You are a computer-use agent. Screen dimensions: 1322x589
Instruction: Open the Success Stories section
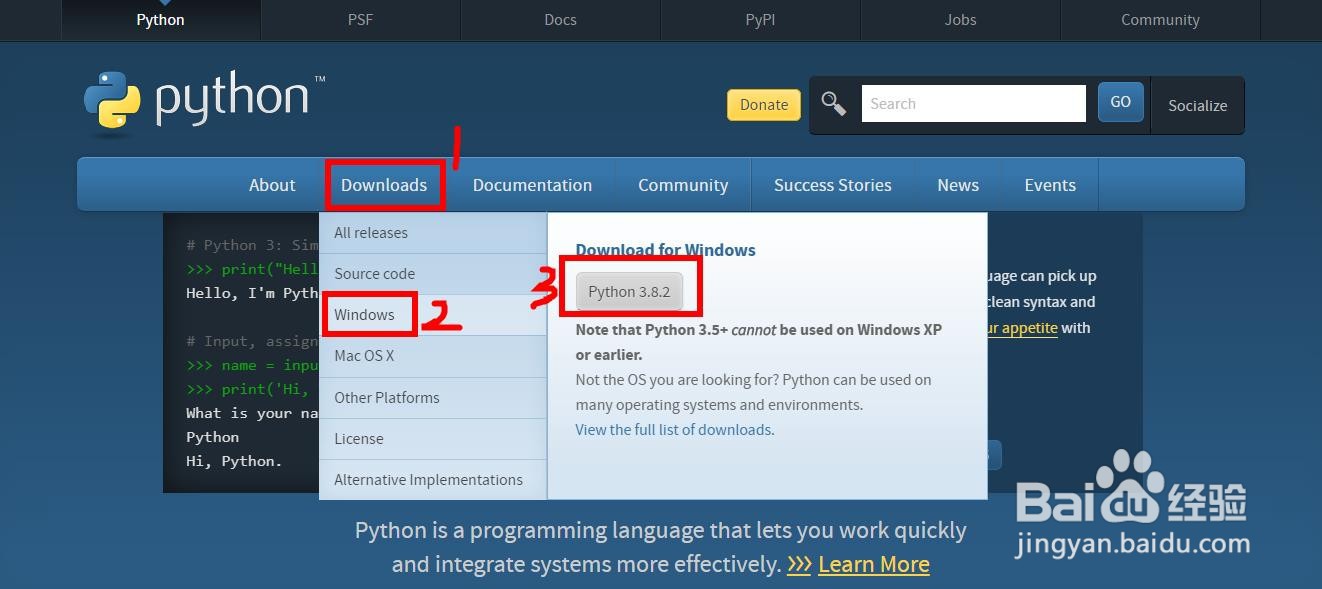[x=832, y=184]
